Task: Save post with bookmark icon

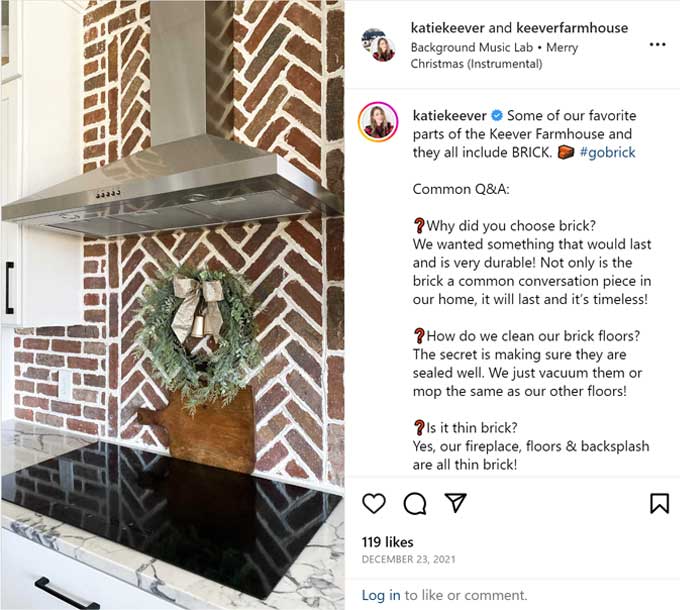Action: (x=659, y=503)
